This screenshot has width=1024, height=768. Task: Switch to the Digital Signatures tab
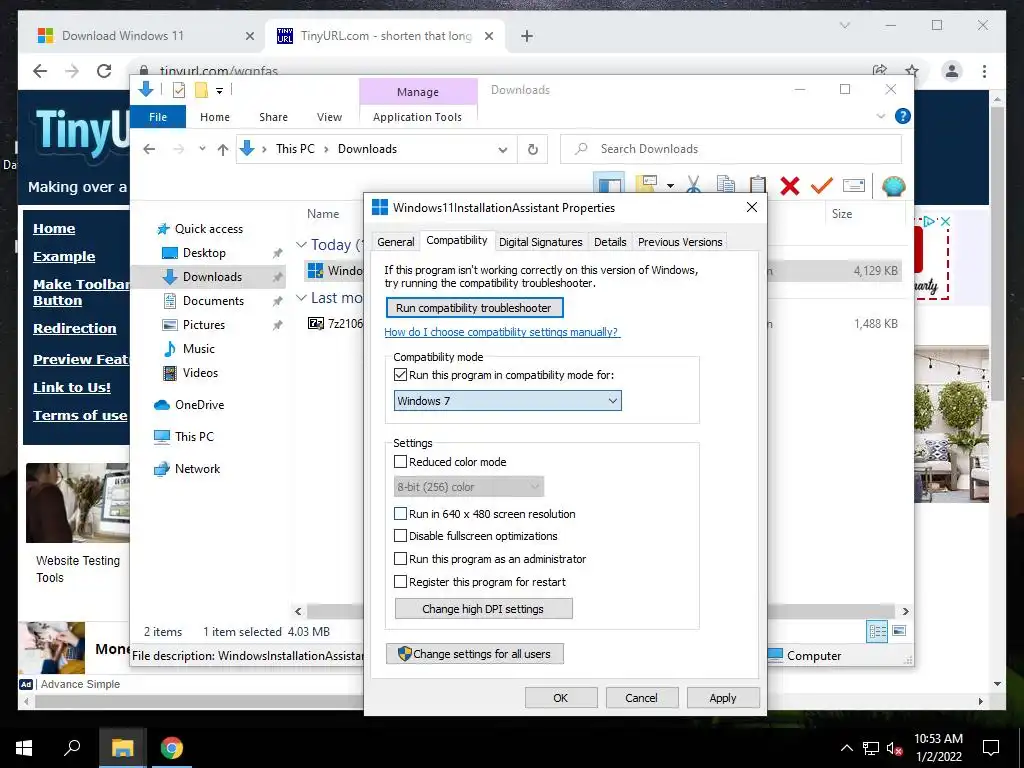[x=541, y=242]
